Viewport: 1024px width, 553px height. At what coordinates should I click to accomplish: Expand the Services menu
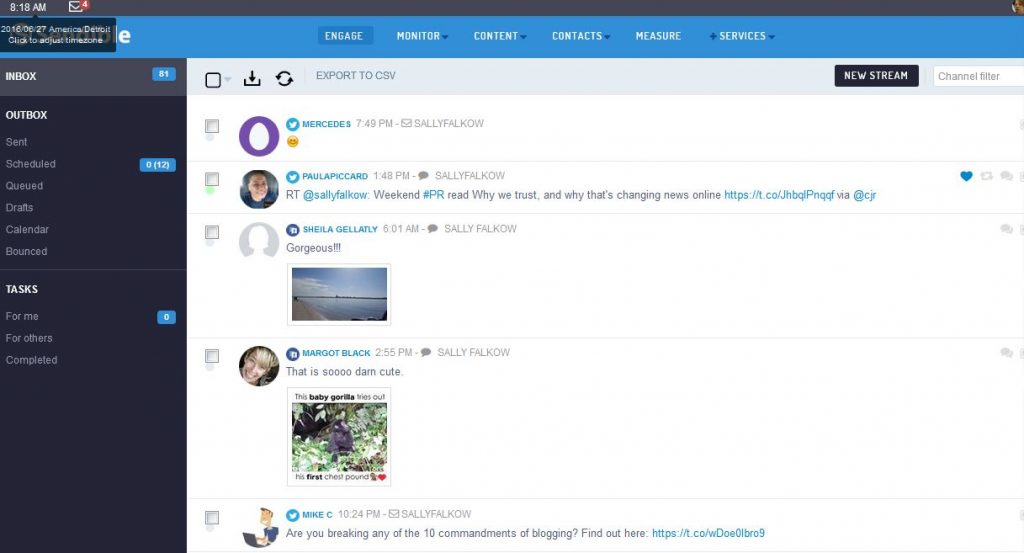click(x=743, y=36)
